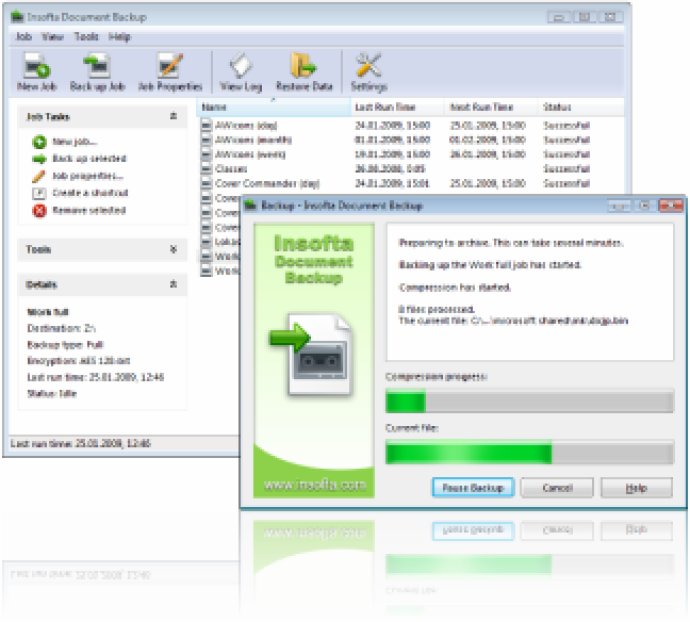
Task: Sort by the Status column header
Action: pos(581,107)
